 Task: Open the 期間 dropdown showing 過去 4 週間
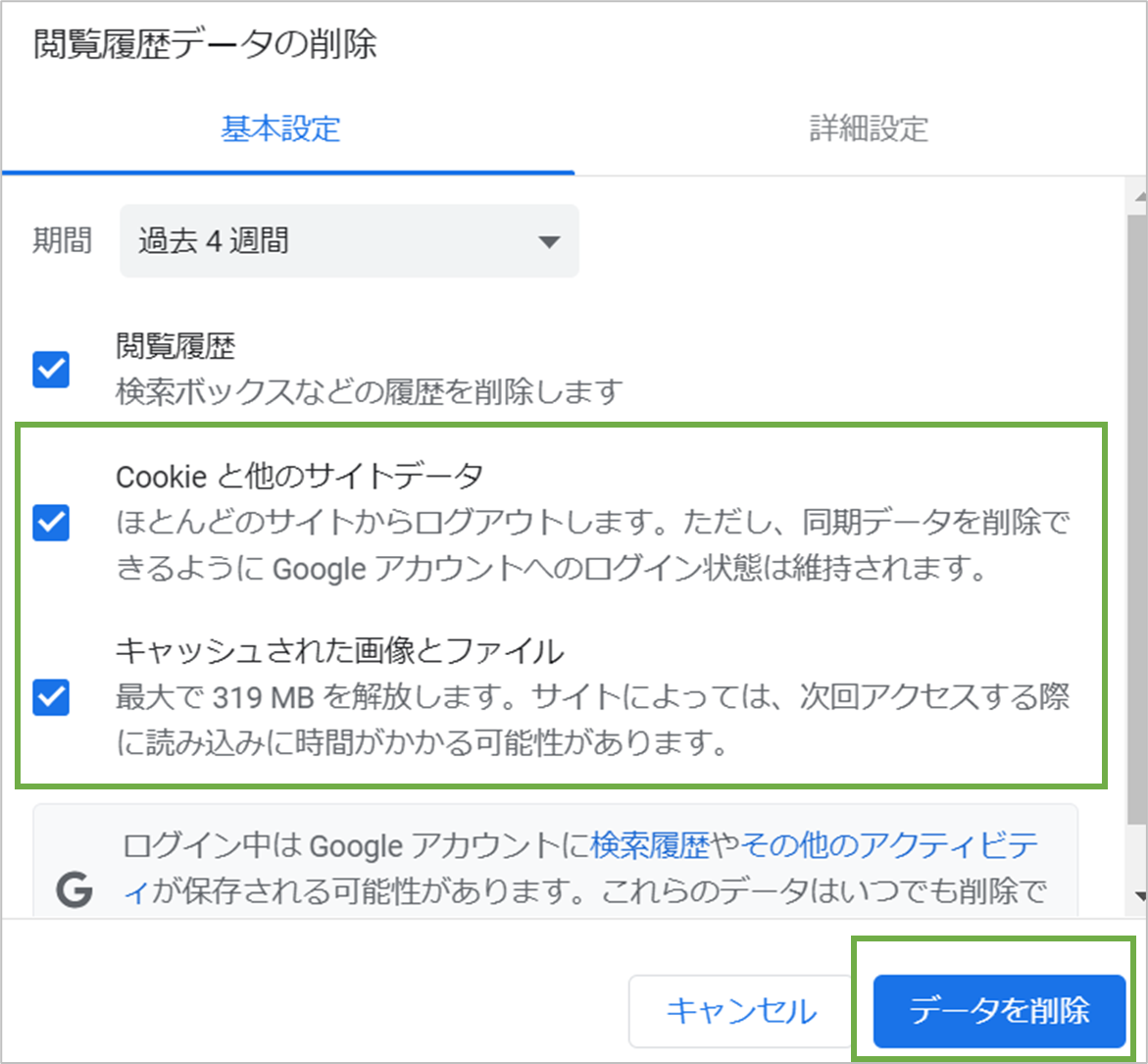pos(349,241)
